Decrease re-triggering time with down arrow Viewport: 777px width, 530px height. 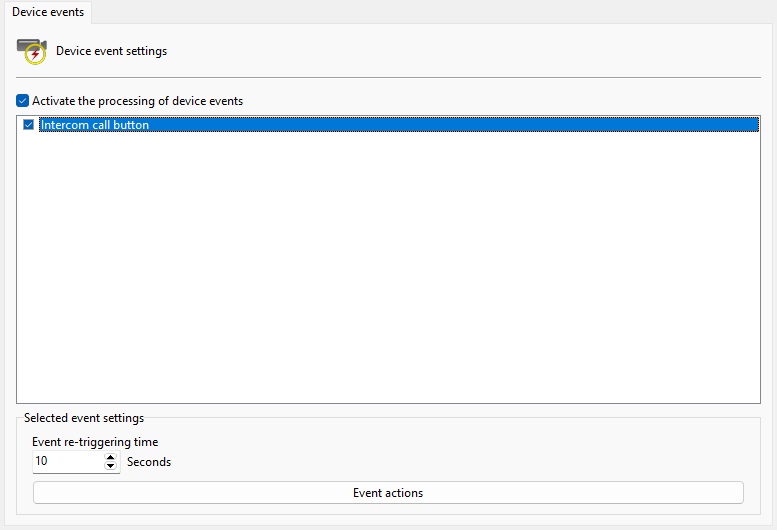[x=111, y=467]
